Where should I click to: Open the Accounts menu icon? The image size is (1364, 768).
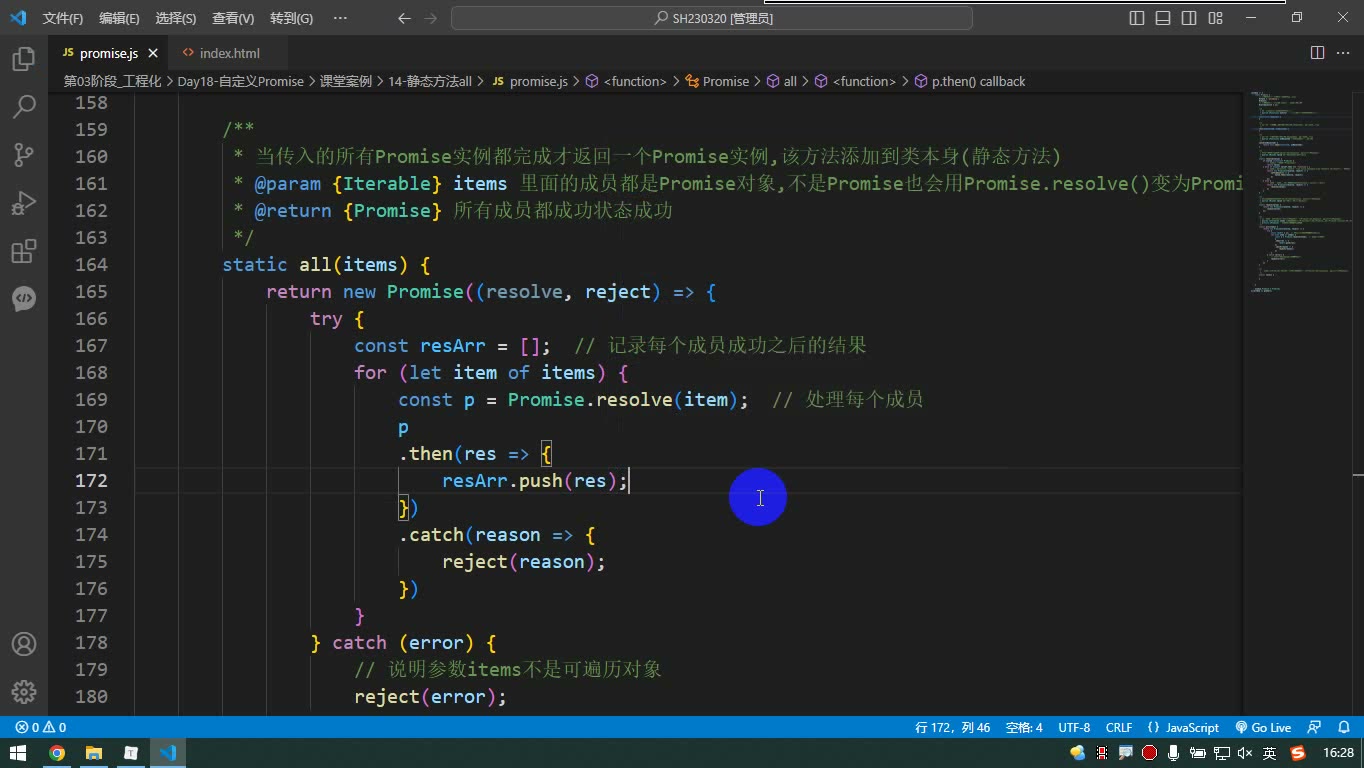[x=24, y=644]
